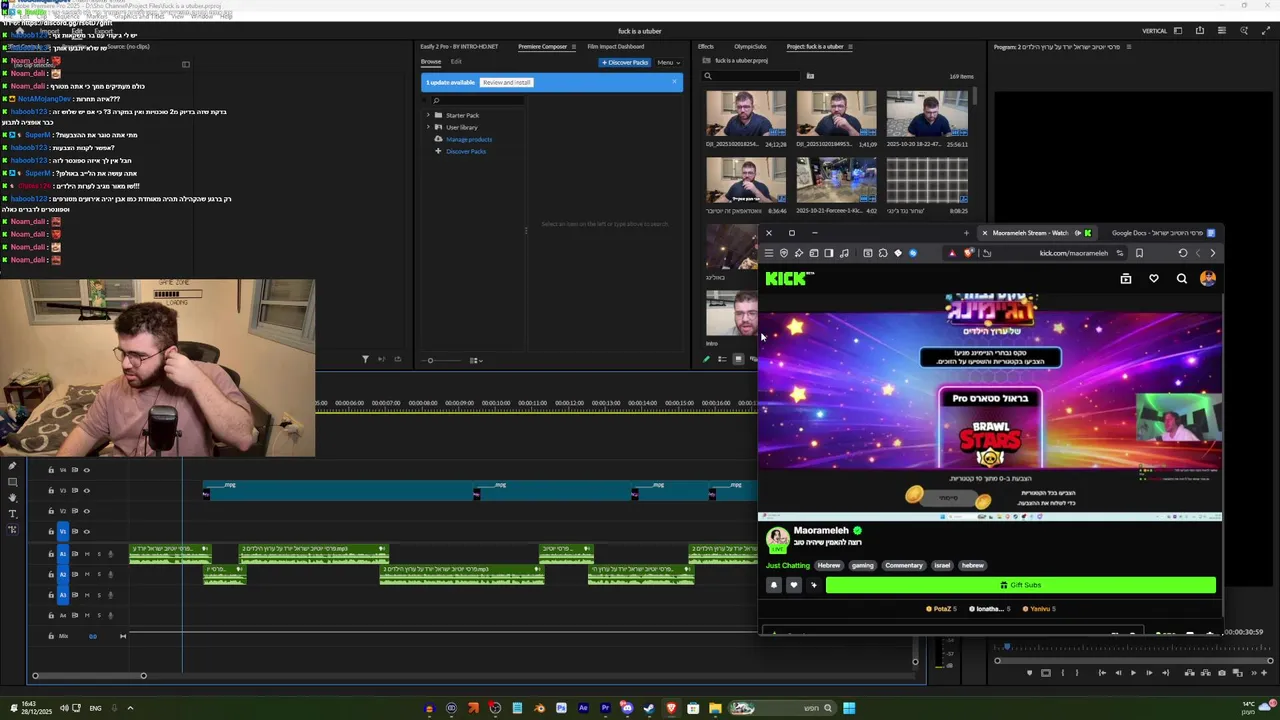
Task: Select the Rectangle tool
Action: (12, 482)
